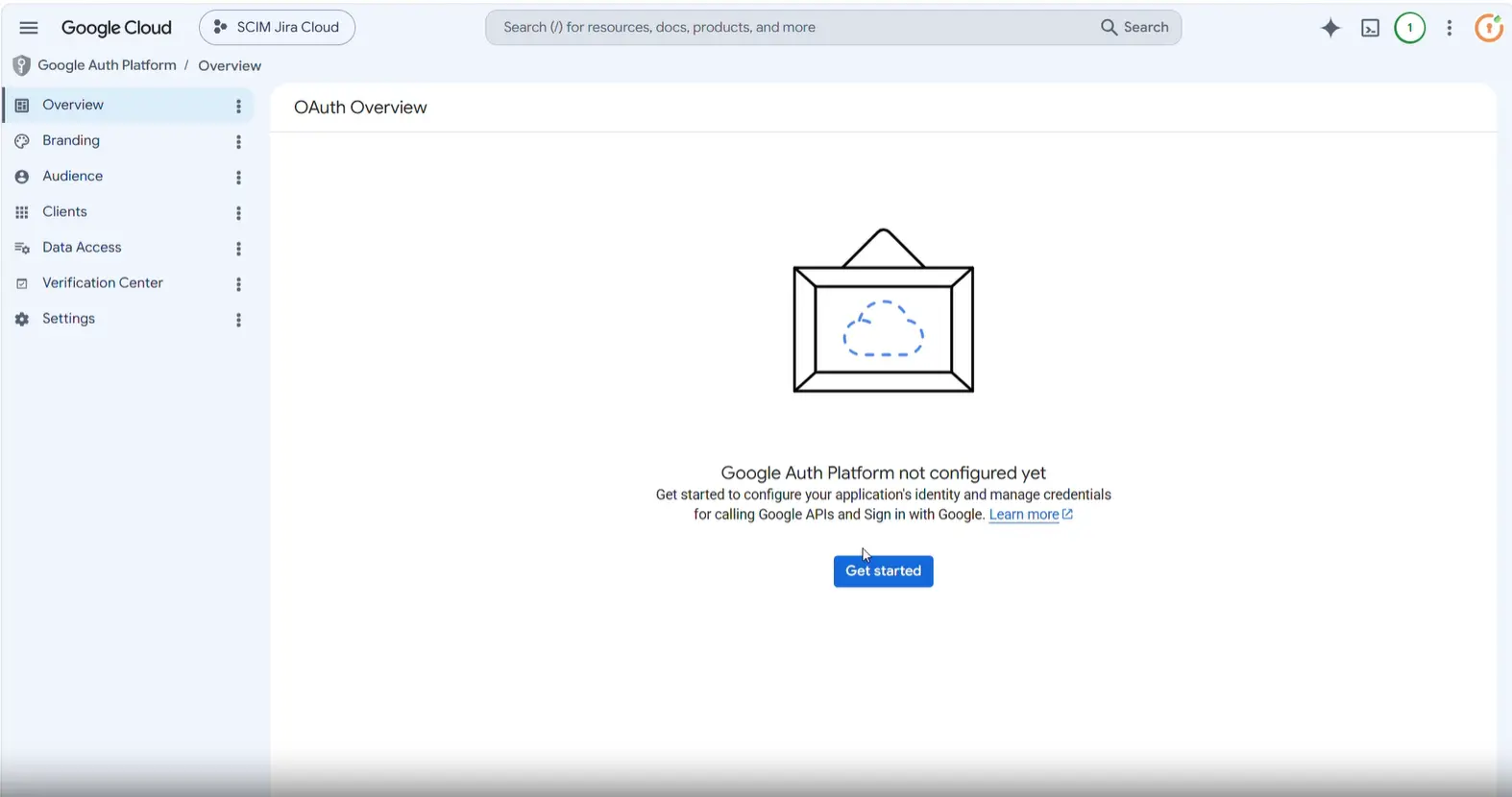Click the Overview dashboard icon
1512x797 pixels.
pyautogui.click(x=22, y=105)
